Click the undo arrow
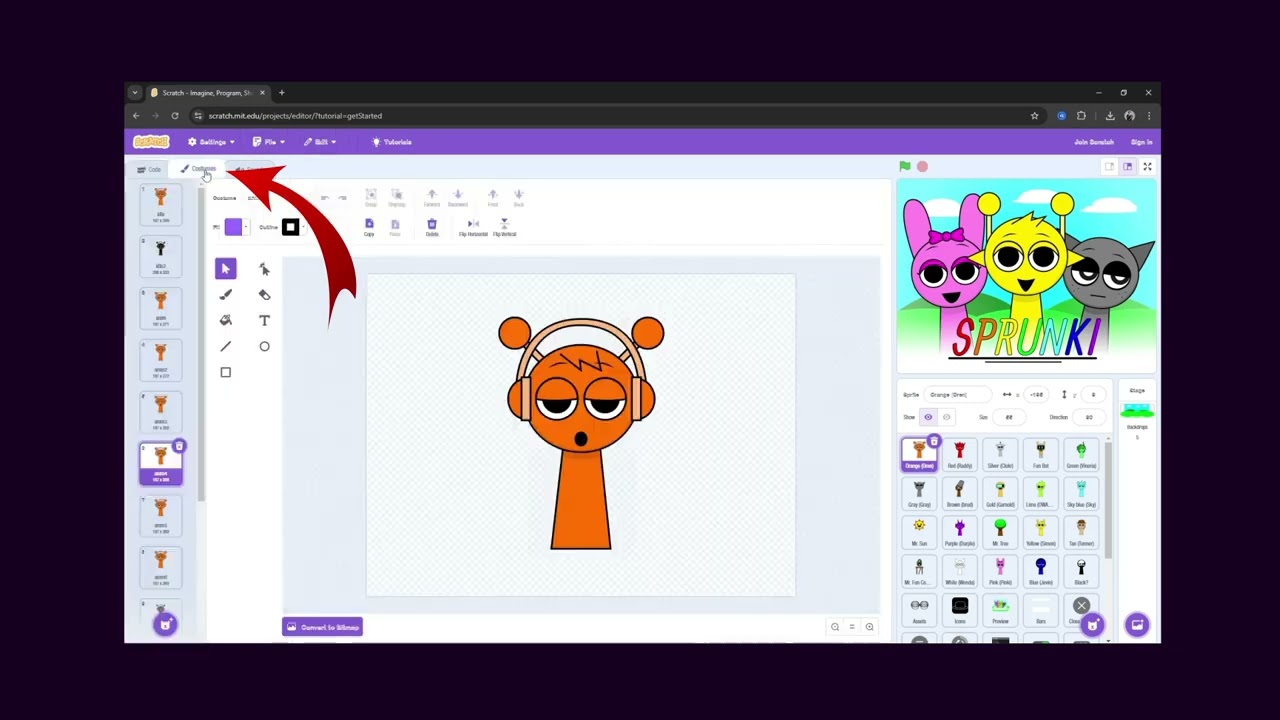This screenshot has height=720, width=1280. pos(324,198)
